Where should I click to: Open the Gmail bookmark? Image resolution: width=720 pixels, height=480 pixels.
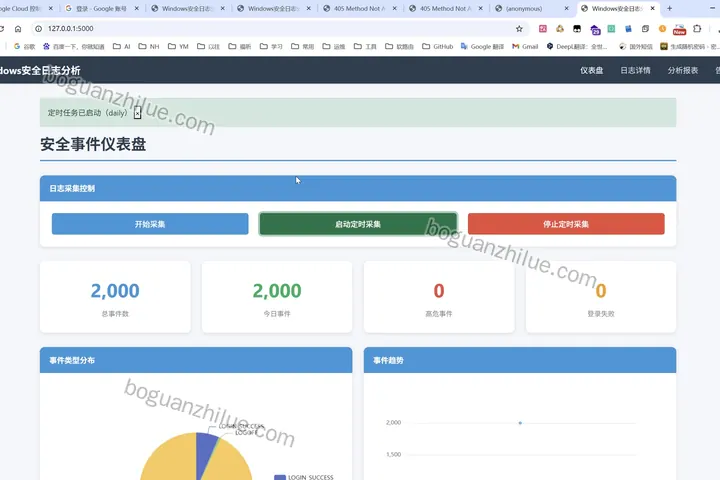click(525, 46)
